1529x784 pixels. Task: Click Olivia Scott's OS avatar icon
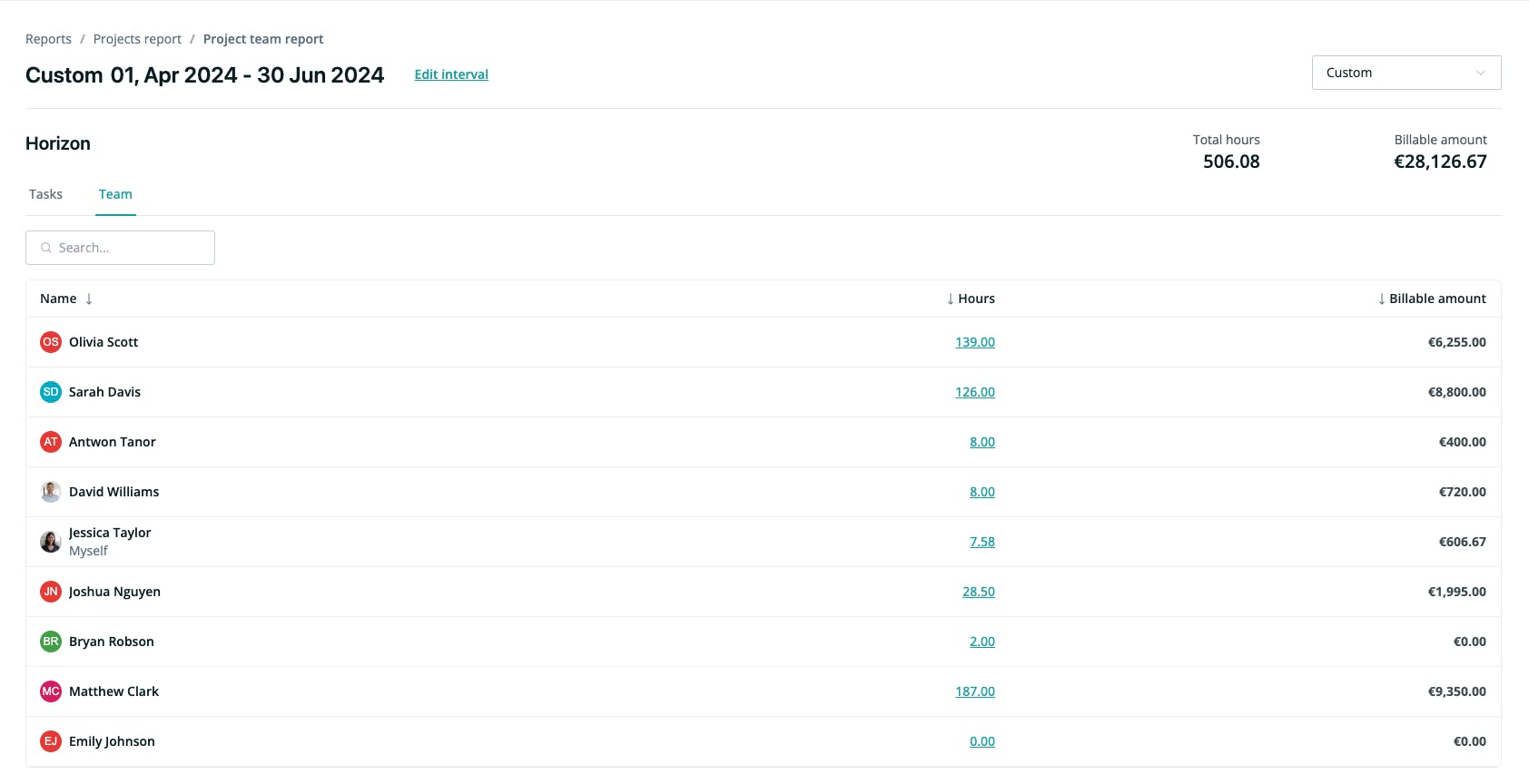pos(51,342)
